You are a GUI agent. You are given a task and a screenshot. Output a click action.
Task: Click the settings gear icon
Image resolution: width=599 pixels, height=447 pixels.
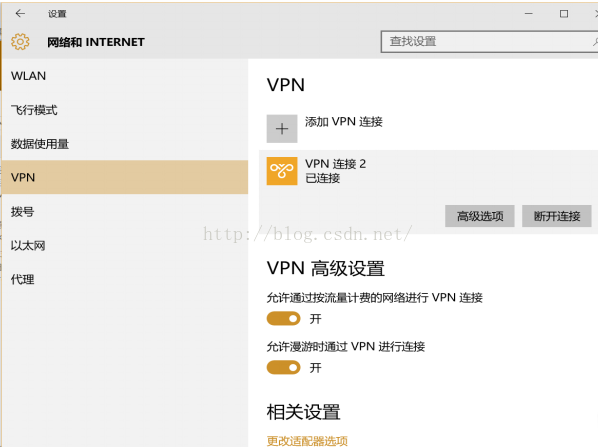(x=20, y=42)
